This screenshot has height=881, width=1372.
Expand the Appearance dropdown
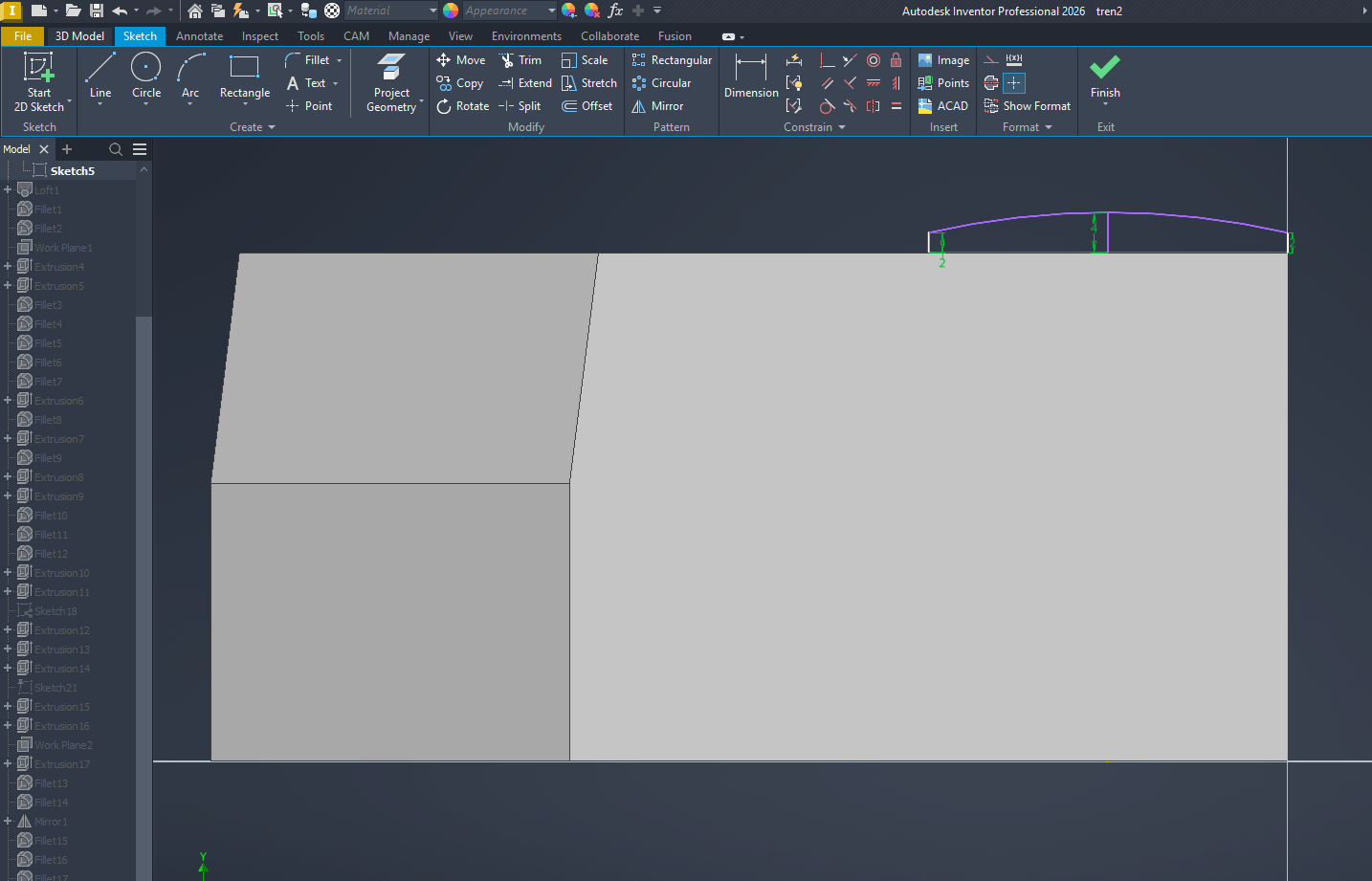tap(550, 11)
